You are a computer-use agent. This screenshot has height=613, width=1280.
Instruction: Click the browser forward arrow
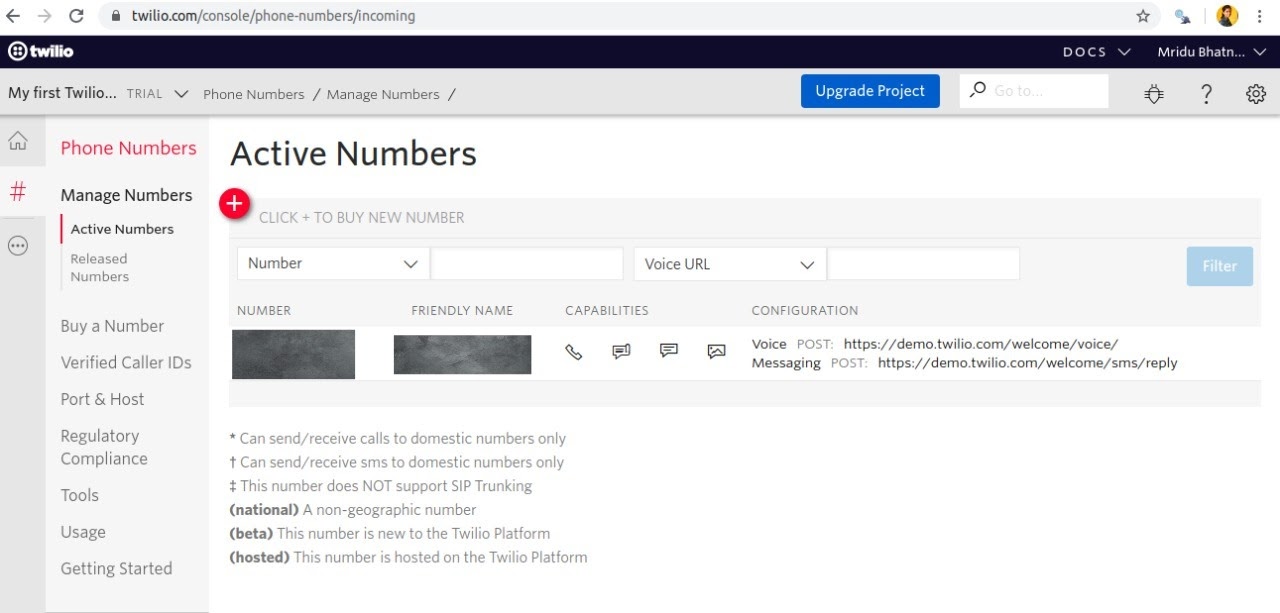pyautogui.click(x=44, y=16)
